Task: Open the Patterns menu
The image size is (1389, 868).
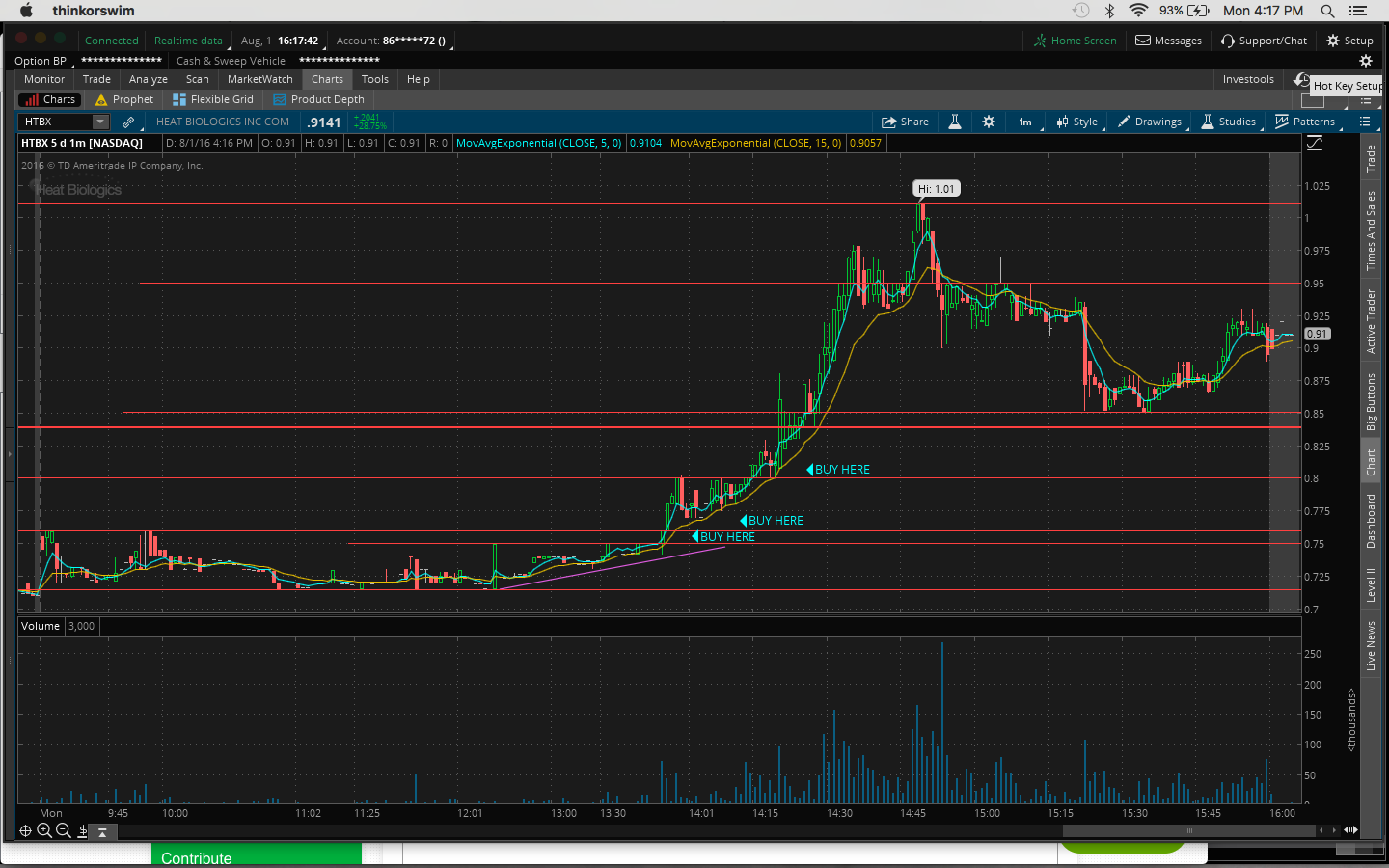Action: pyautogui.click(x=1305, y=122)
